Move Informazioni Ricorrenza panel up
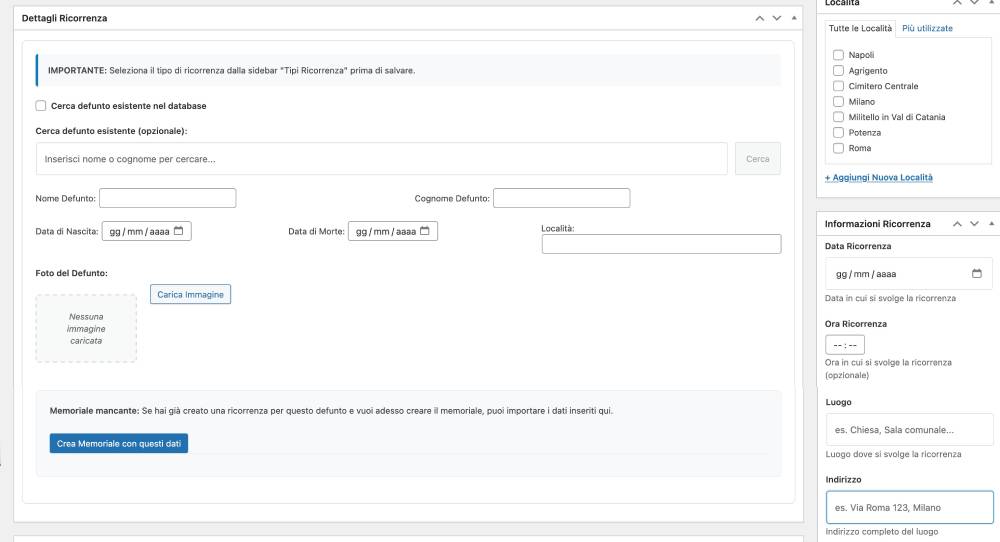1000x542 pixels. 957,224
